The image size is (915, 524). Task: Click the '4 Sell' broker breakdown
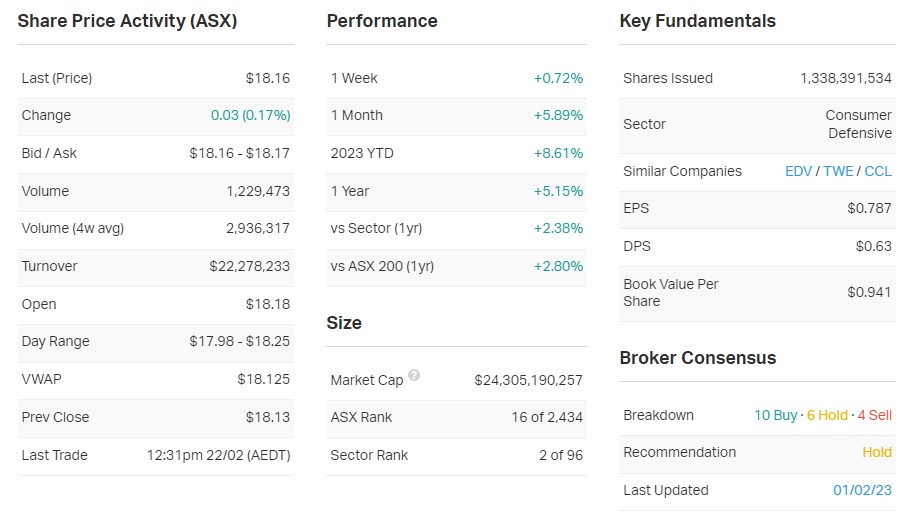coord(875,415)
